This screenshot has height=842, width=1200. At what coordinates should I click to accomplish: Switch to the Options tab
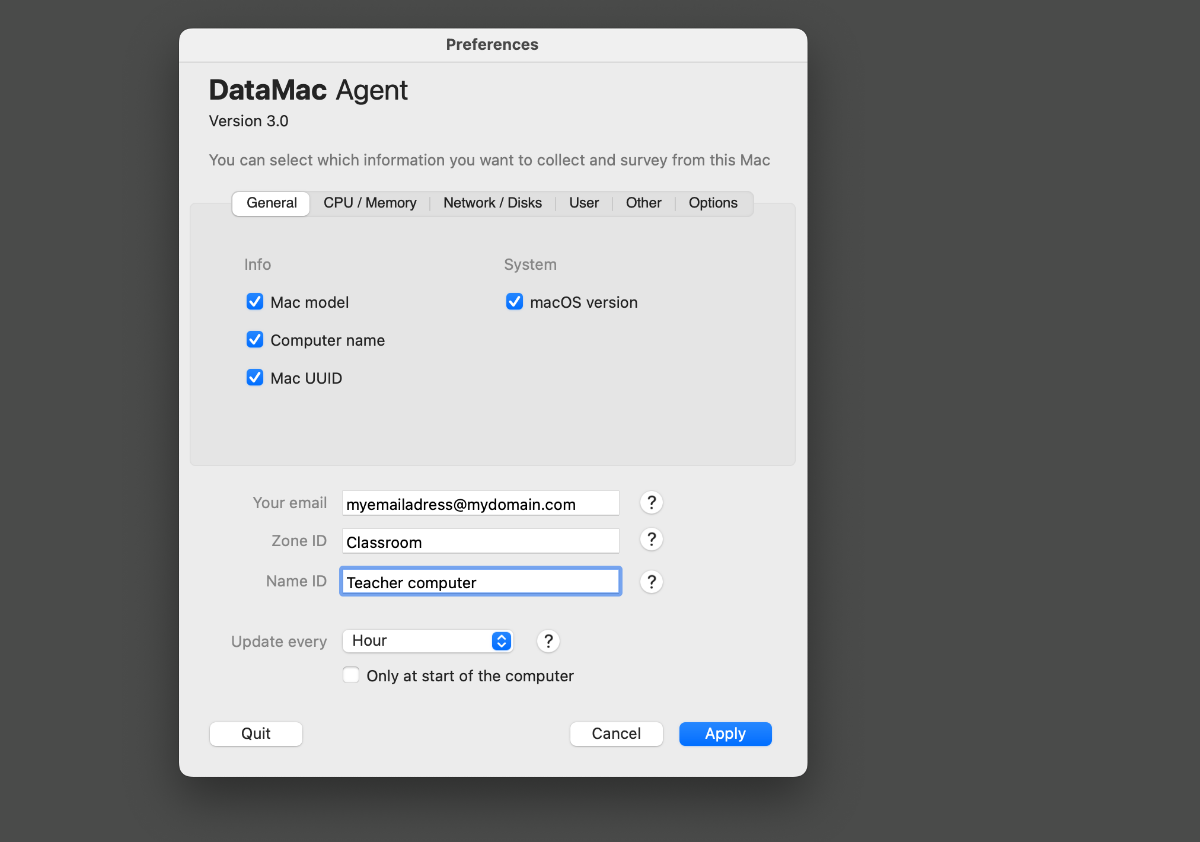[713, 203]
